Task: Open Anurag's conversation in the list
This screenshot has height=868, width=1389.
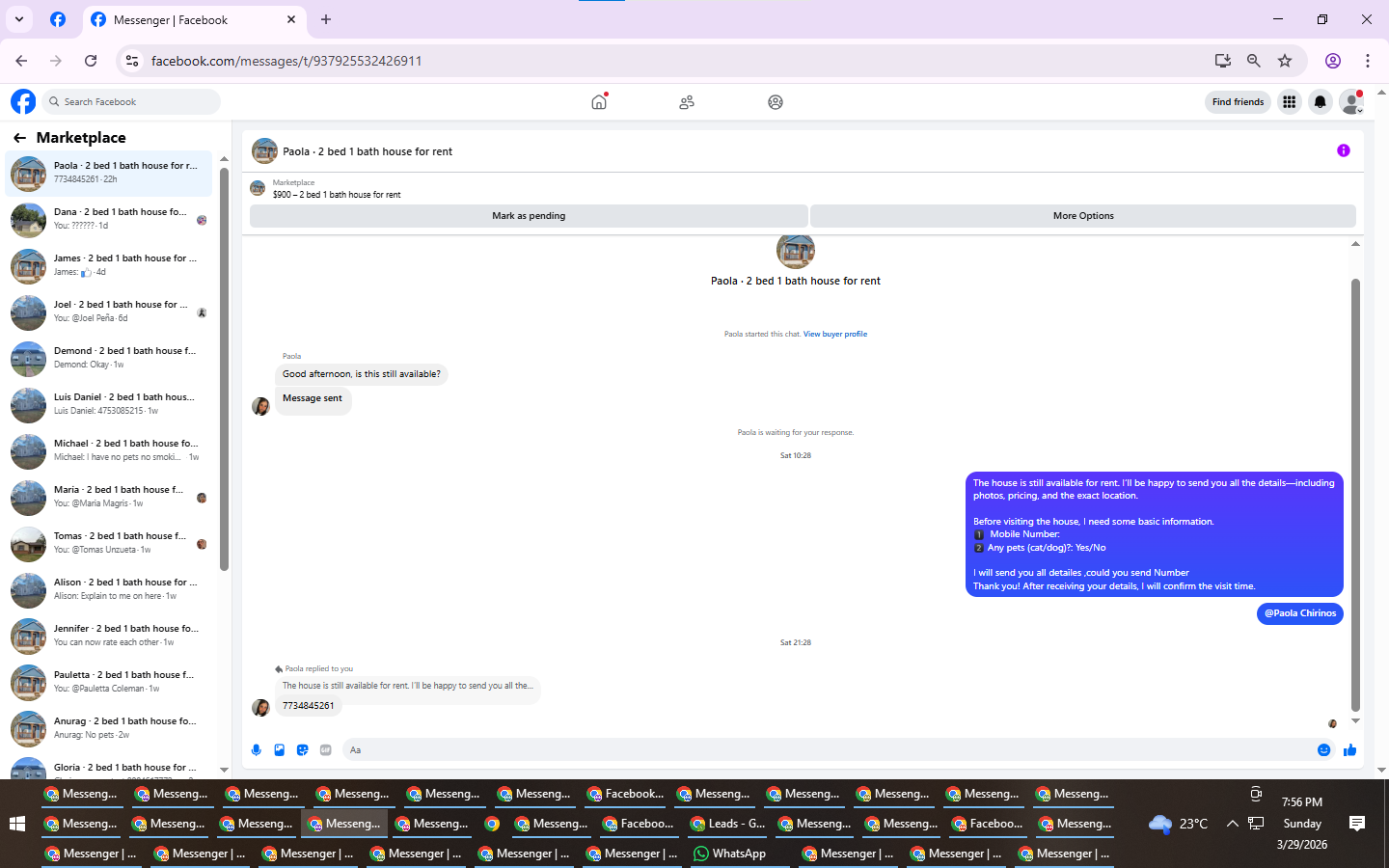Action: click(x=109, y=729)
